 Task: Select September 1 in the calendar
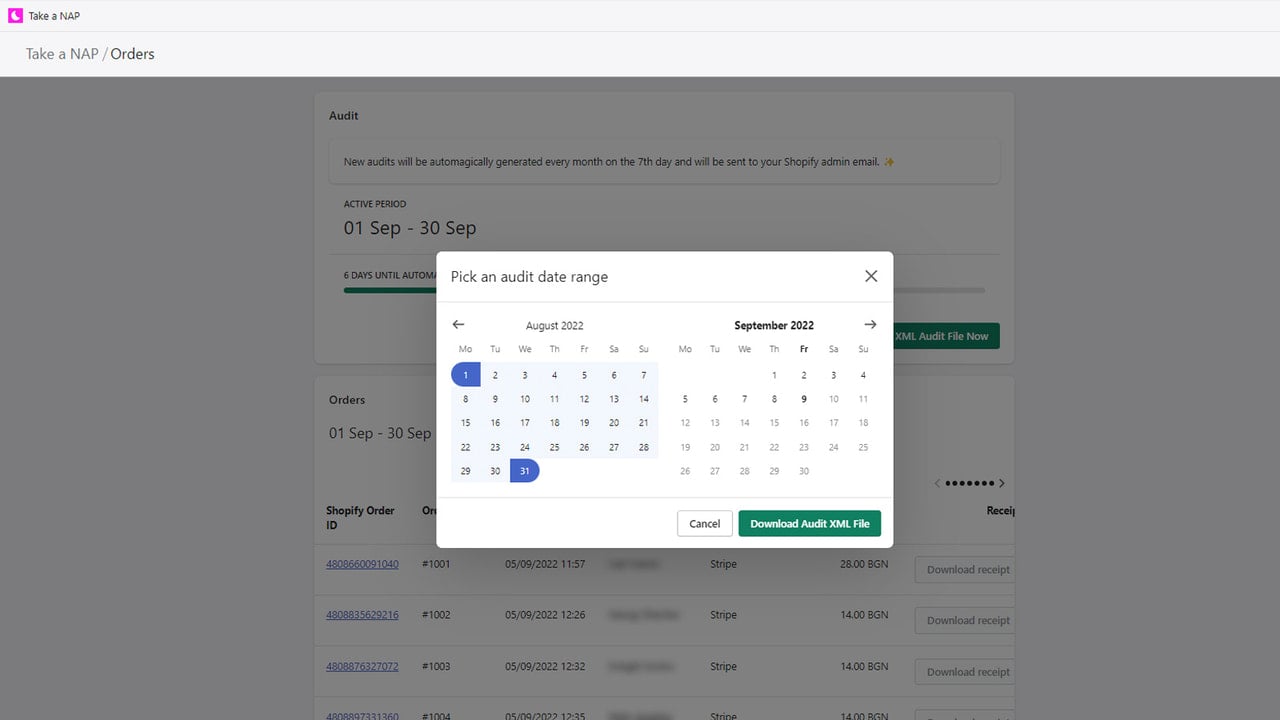(774, 375)
